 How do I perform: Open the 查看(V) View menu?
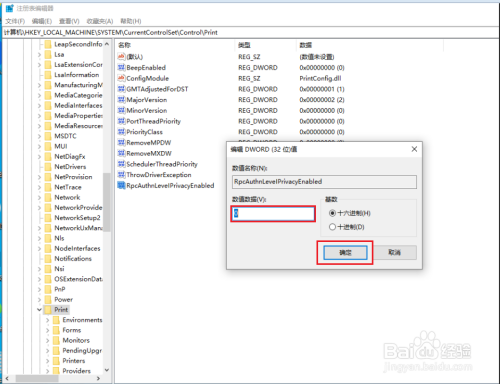(x=69, y=21)
